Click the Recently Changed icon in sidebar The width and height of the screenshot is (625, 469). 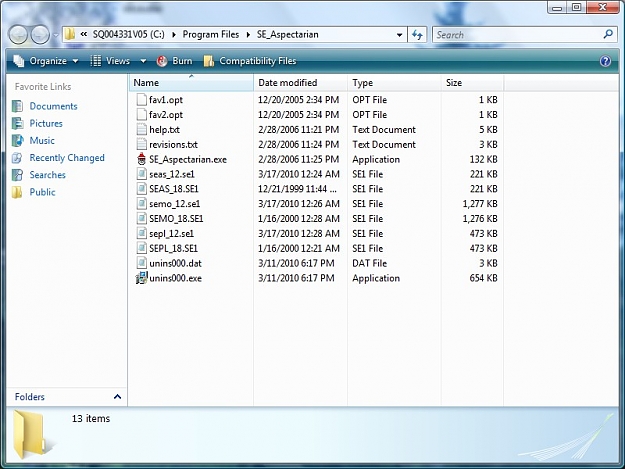click(17, 158)
